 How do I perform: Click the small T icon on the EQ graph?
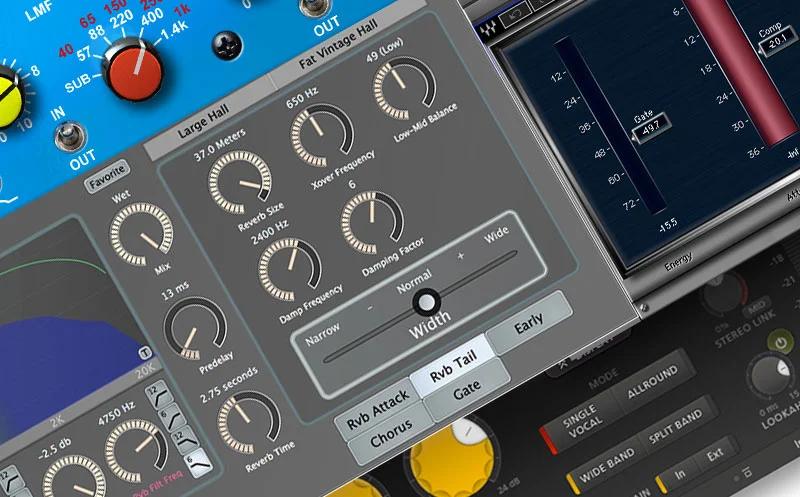click(x=145, y=353)
